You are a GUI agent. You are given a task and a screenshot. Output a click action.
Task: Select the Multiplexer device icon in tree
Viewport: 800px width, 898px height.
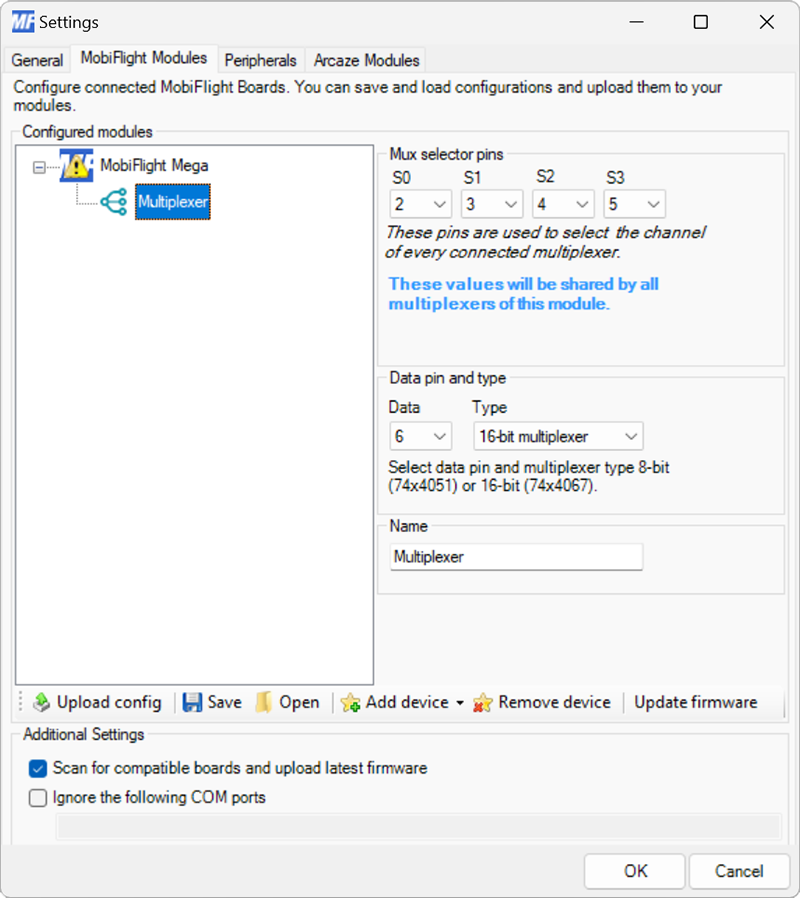coord(113,201)
